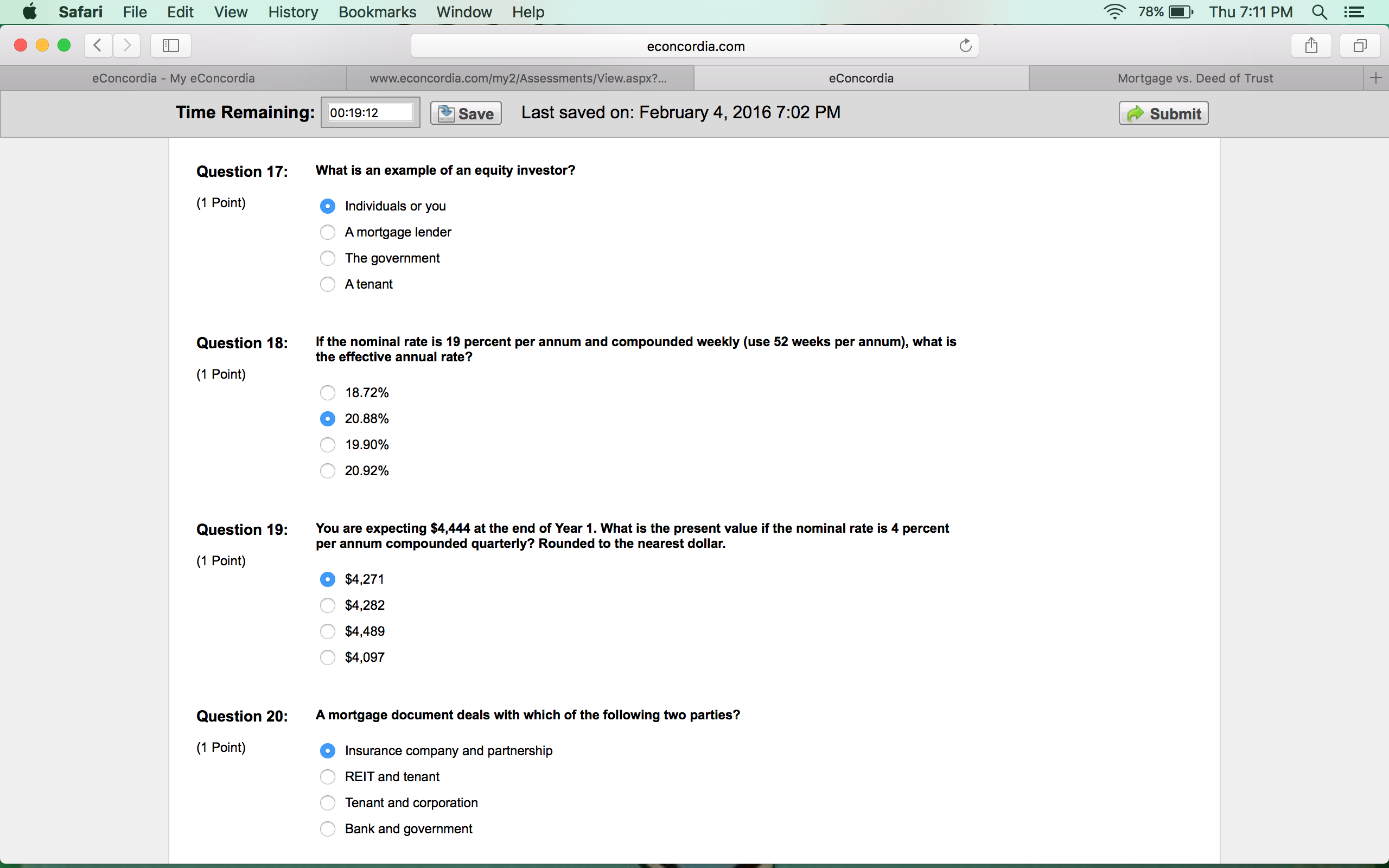Click the Safari back arrow button
1389x868 pixels.
(98, 46)
